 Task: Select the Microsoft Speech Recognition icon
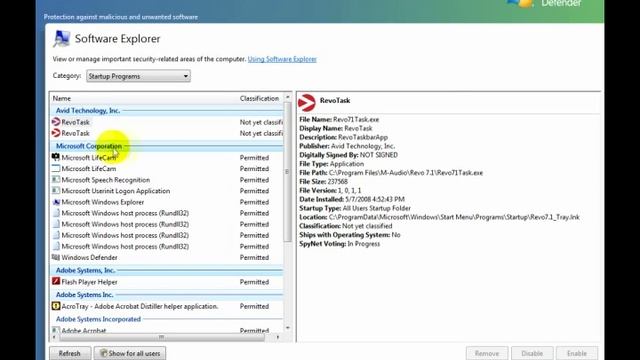point(56,180)
